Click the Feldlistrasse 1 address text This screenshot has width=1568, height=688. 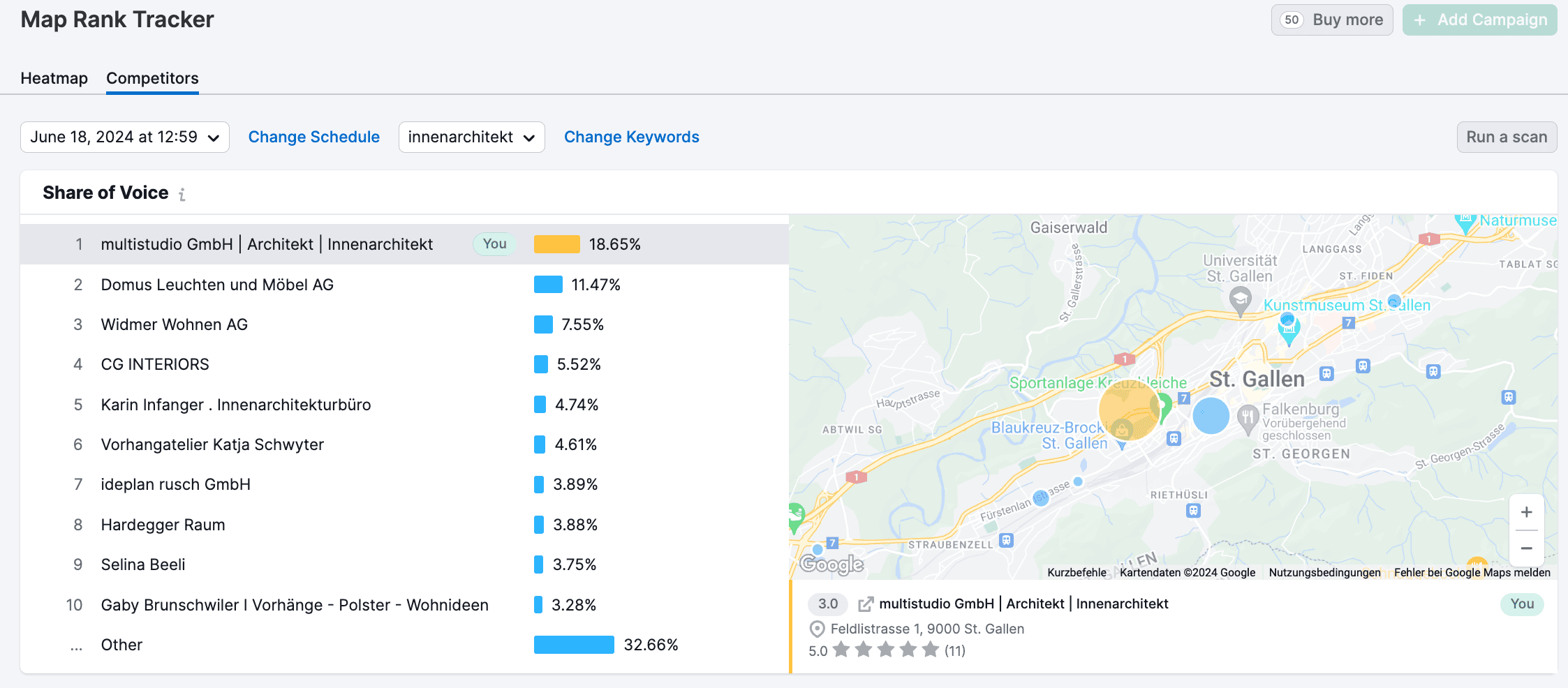[927, 629]
